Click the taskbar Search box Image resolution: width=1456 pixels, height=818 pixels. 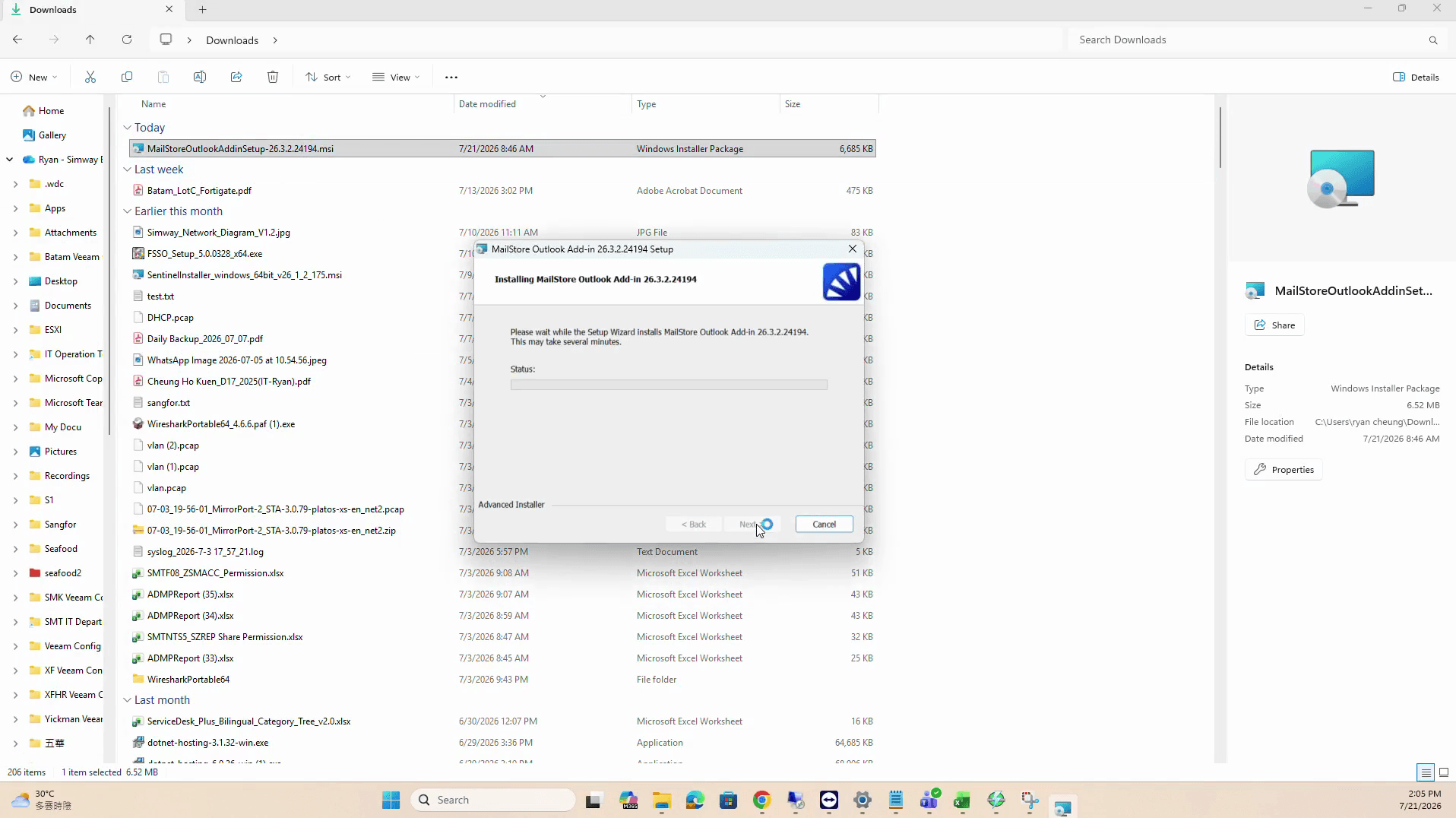pyautogui.click(x=493, y=800)
